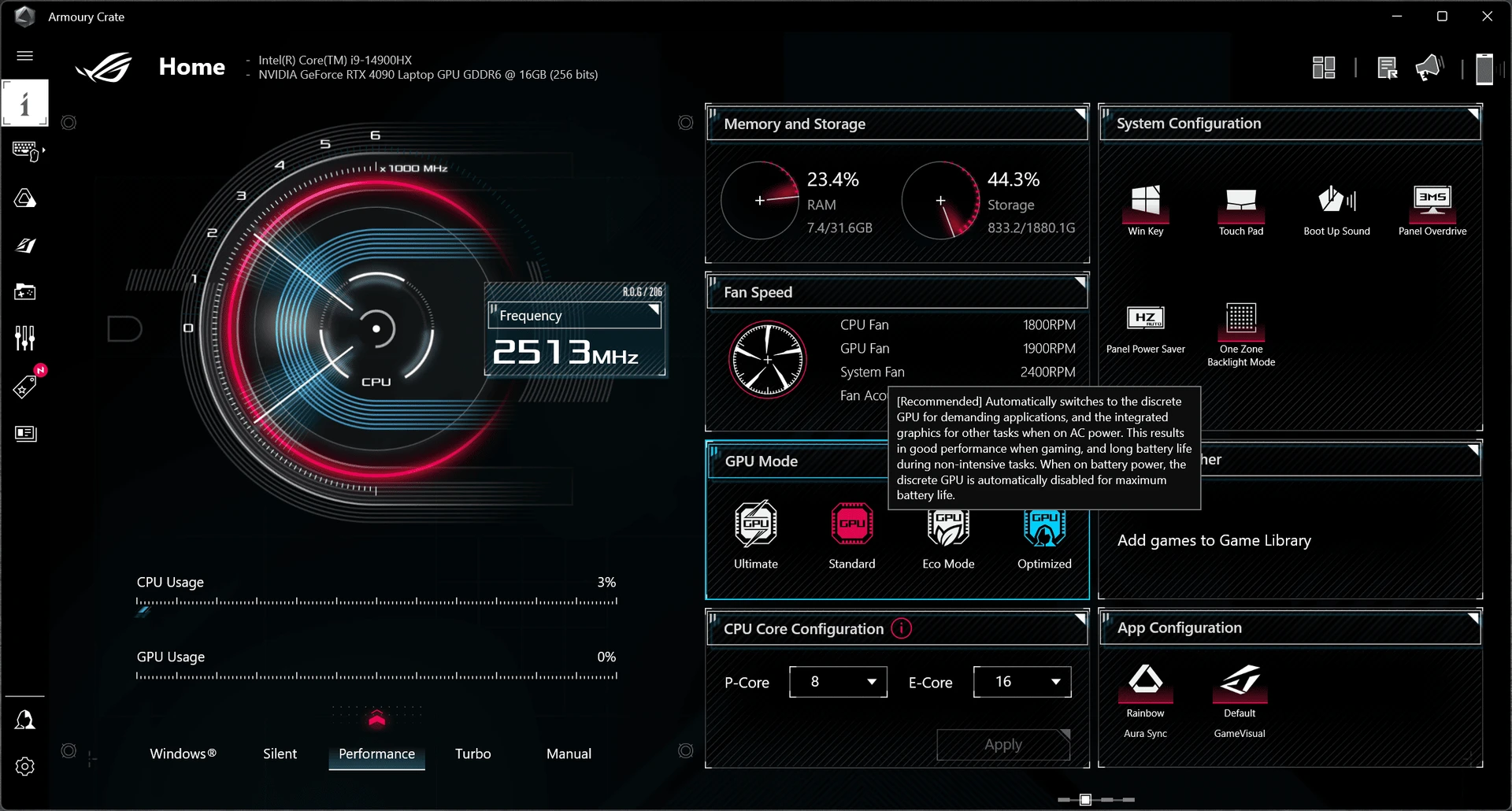Expand the CPU Core Configuration panel corner

1080,619
